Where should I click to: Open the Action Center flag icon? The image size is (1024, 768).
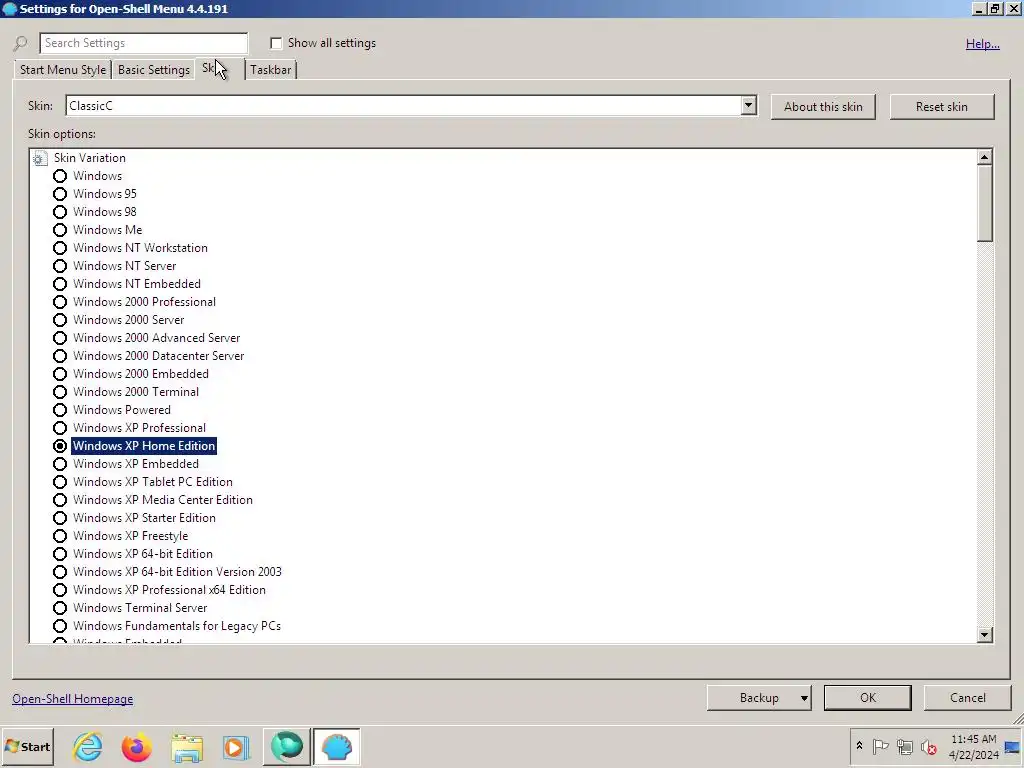coord(880,746)
